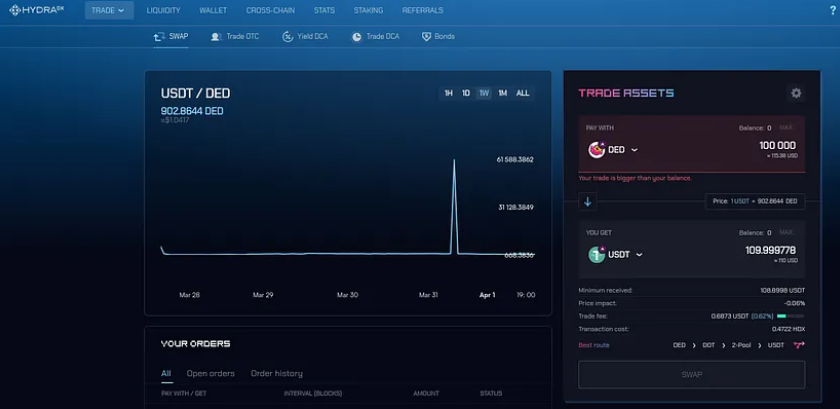Image resolution: width=840 pixels, height=409 pixels.
Task: Show Open orders tab
Action: [211, 374]
